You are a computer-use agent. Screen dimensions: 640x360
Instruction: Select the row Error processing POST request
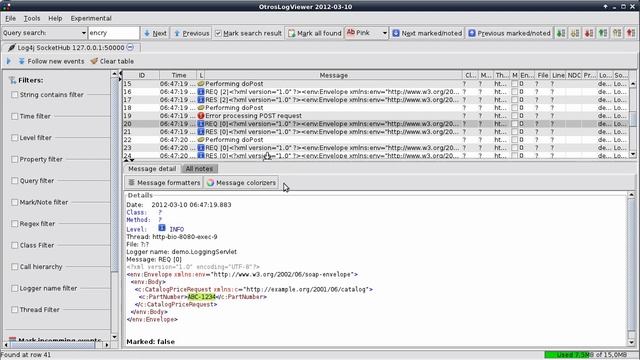376,116
